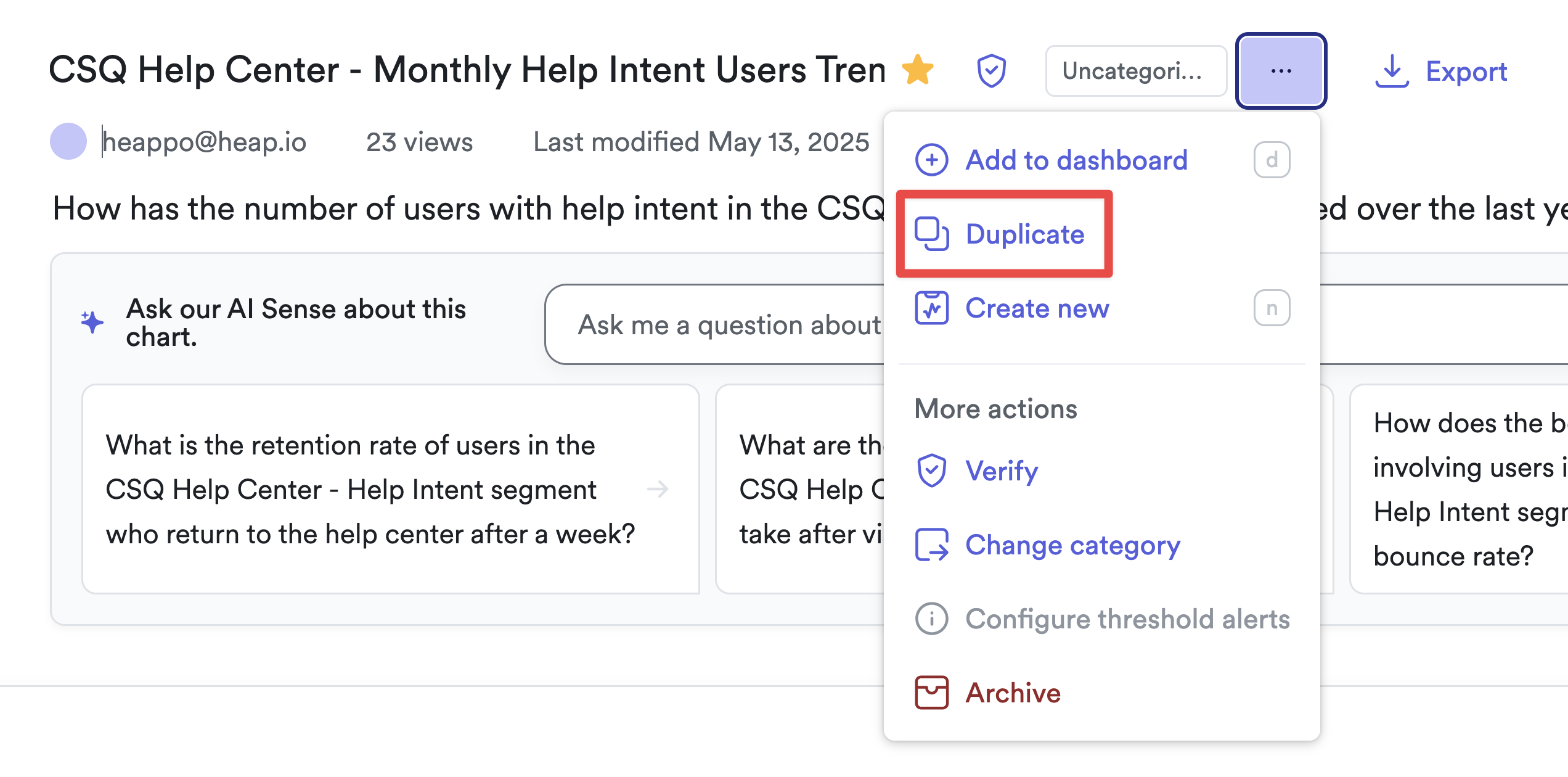Screen dimensions: 1568x777
Task: Choose Duplicate from the menu
Action: (1024, 234)
